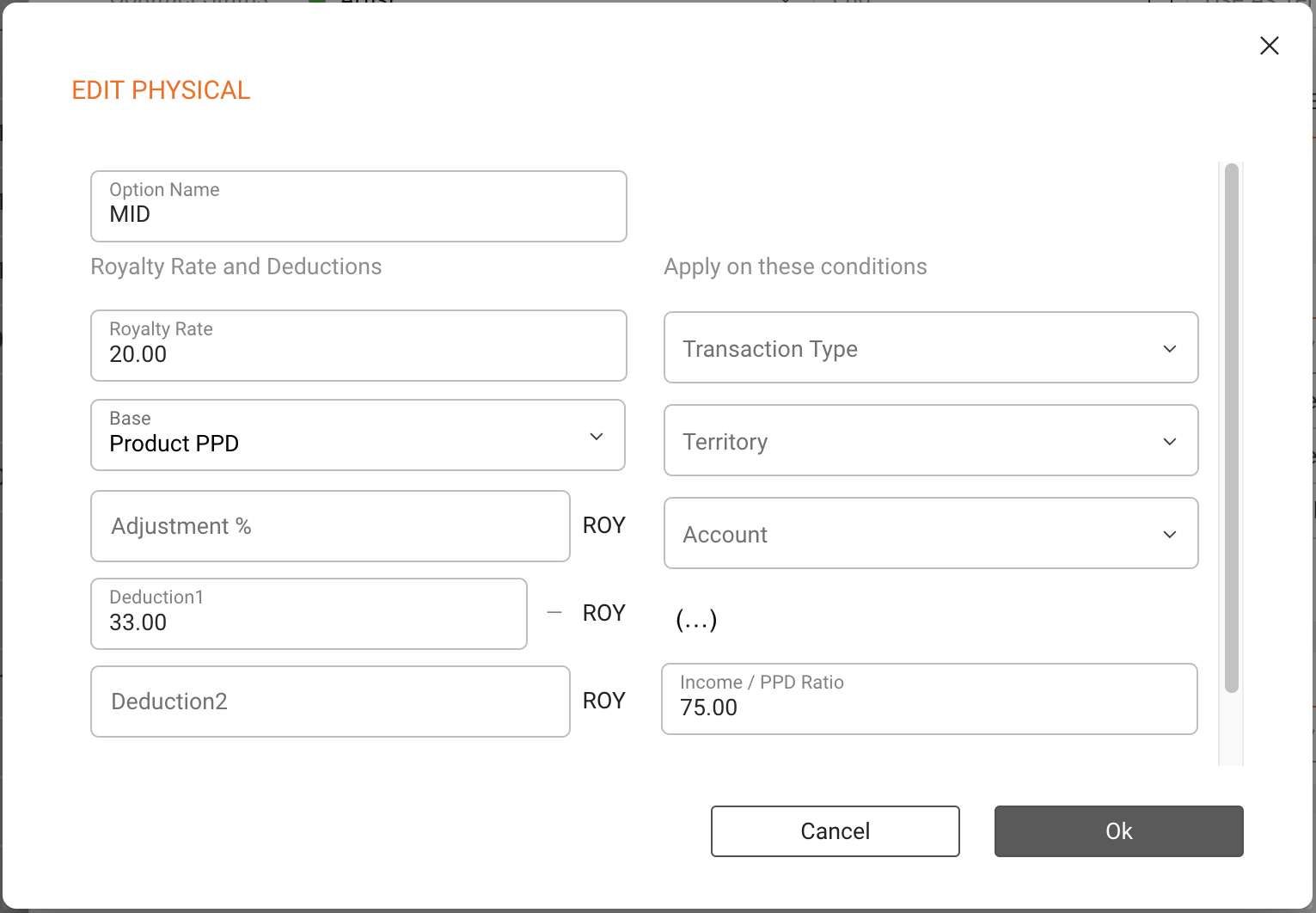
Task: Edit the Royalty Rate field
Action: pos(358,346)
